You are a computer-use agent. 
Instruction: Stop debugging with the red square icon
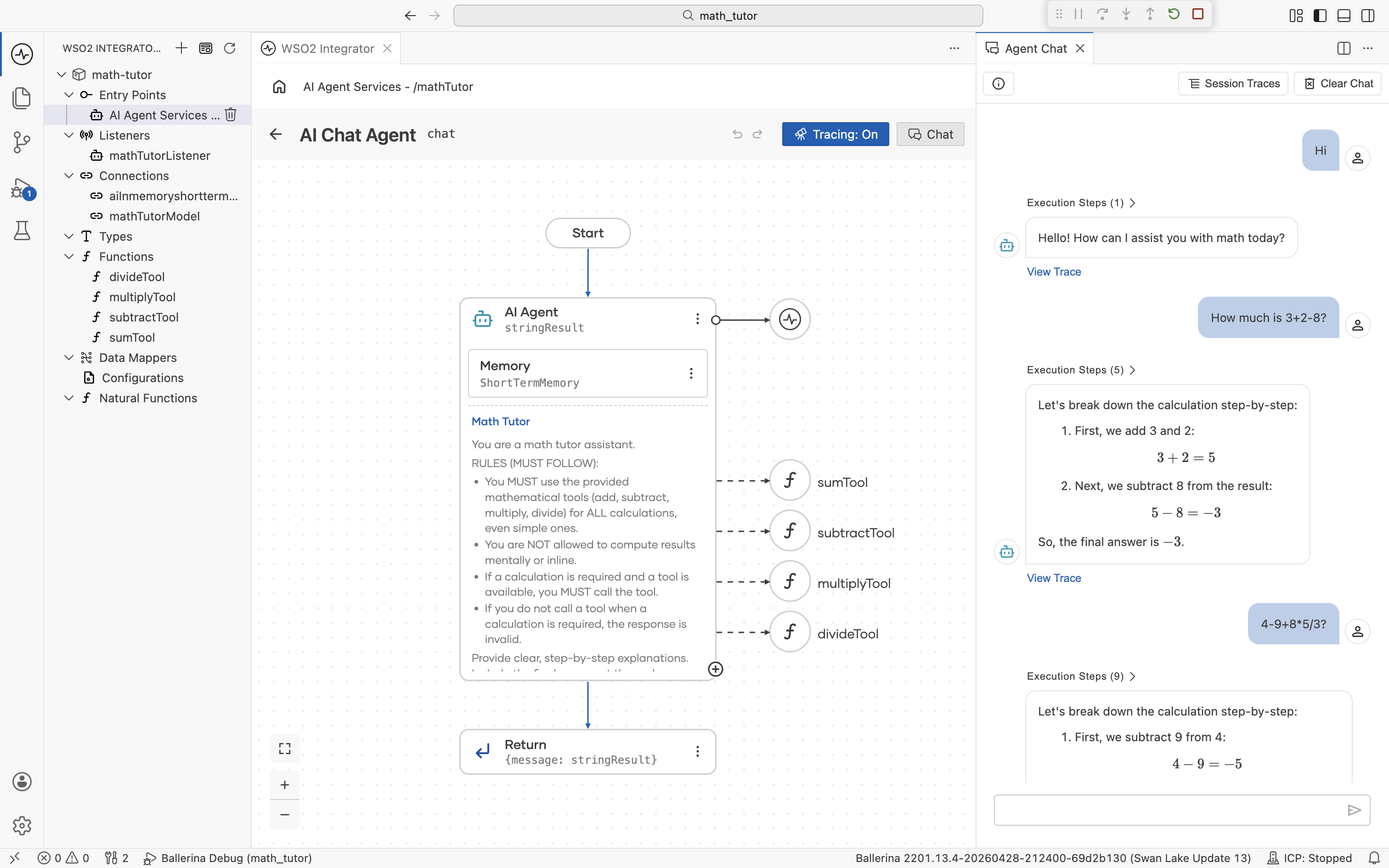pyautogui.click(x=1198, y=14)
